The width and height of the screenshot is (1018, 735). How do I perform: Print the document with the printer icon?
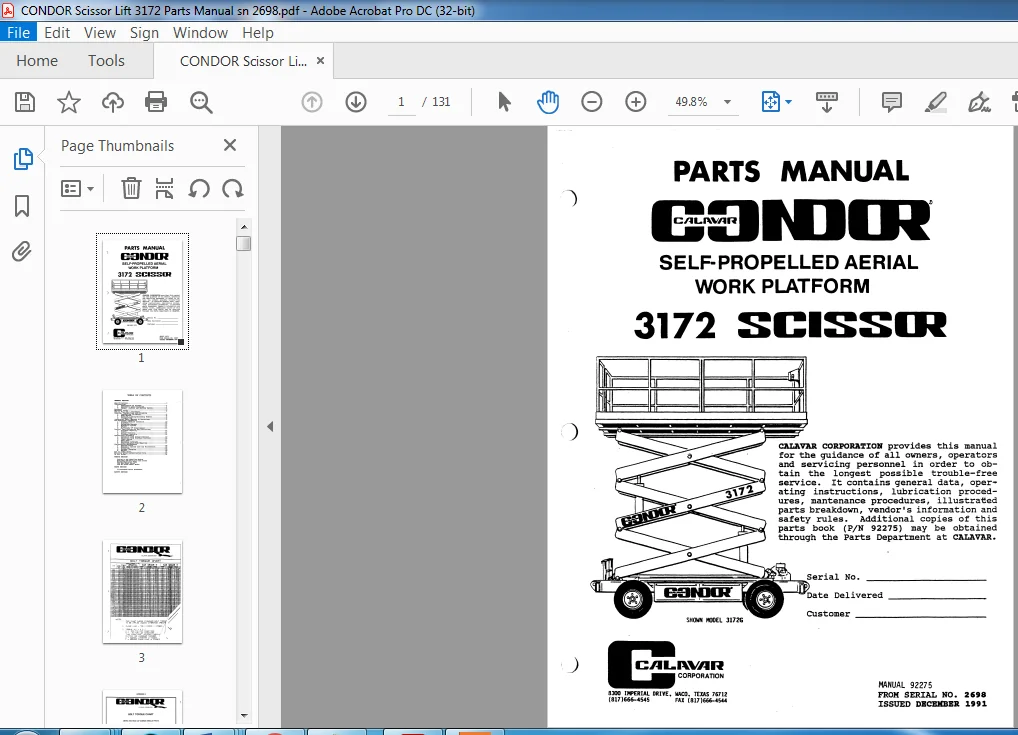pos(156,102)
